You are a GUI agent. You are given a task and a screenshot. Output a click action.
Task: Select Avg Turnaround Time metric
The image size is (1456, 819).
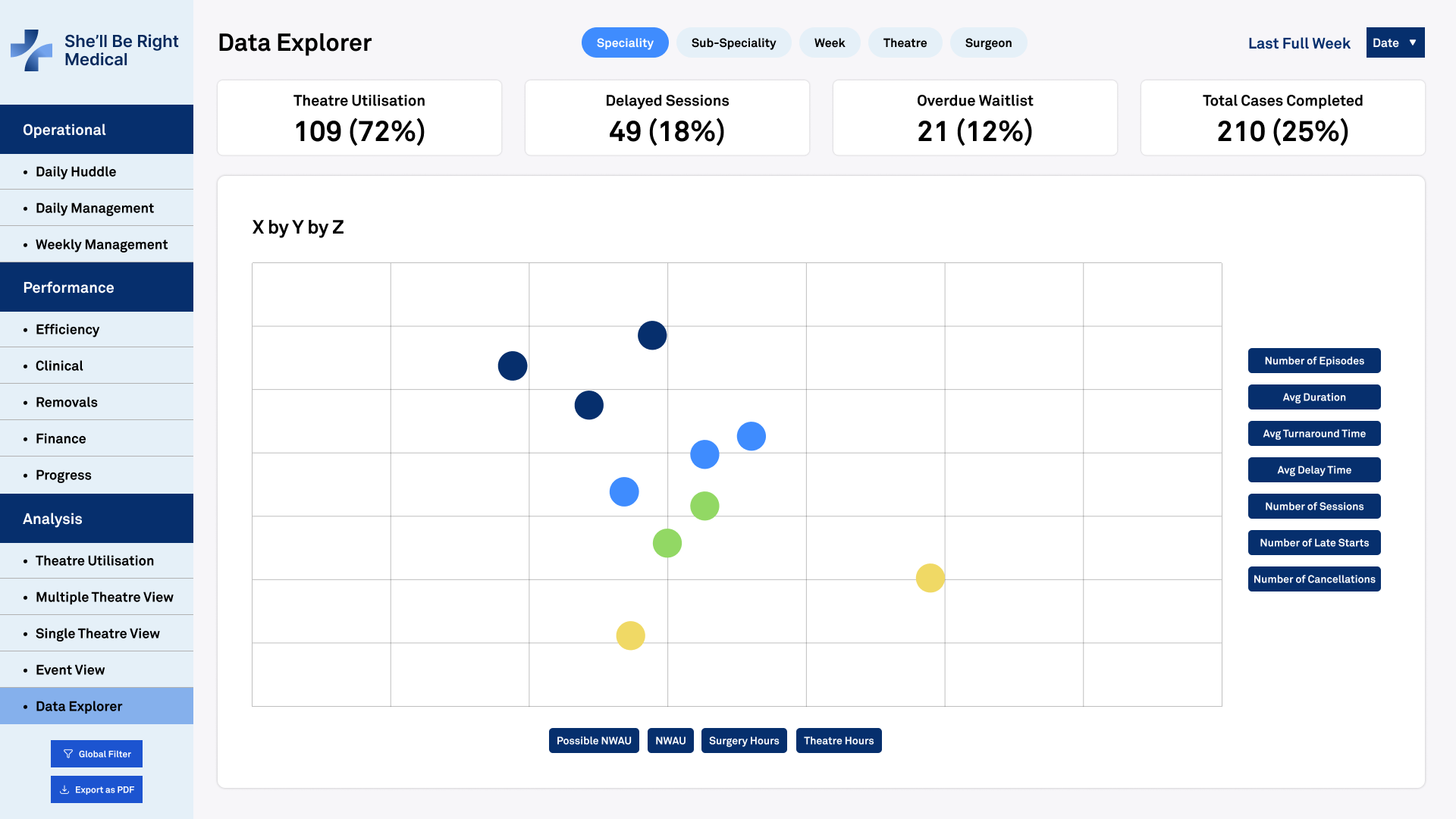click(x=1314, y=434)
